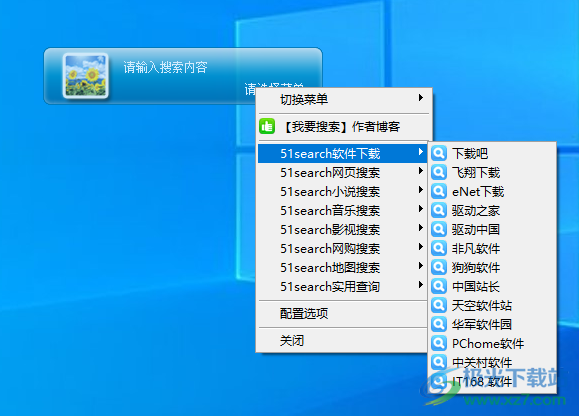Screen dimensions: 579x416
Task: Select the 51search小说搜索 menu item
Action: click(343, 192)
